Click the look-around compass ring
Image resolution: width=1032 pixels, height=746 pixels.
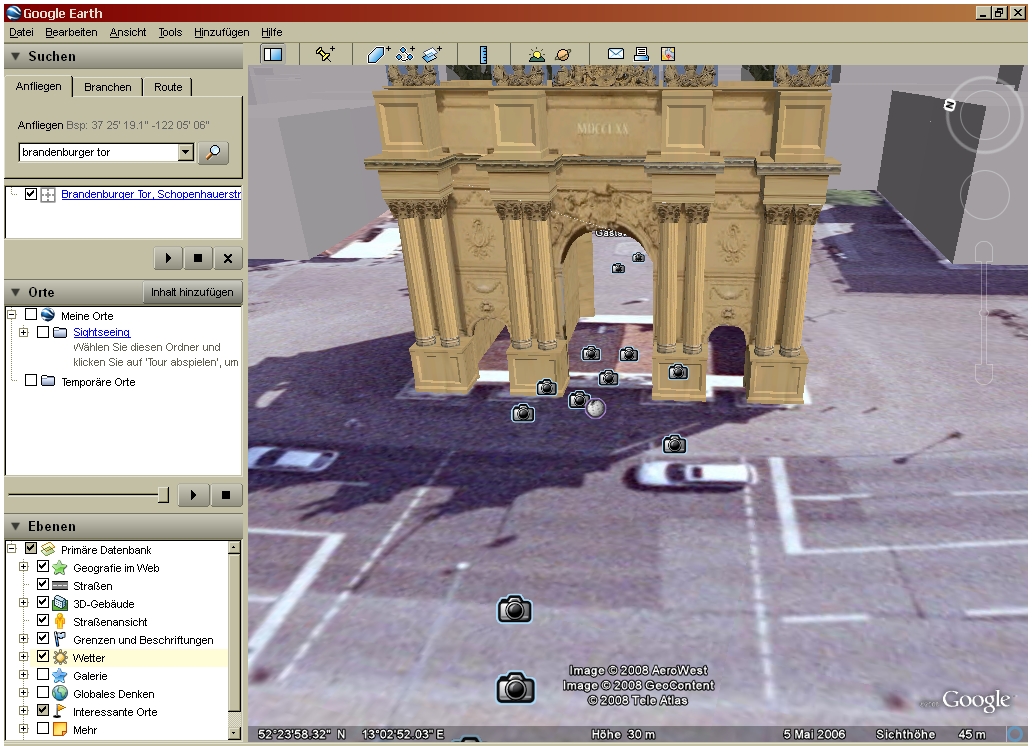click(984, 115)
